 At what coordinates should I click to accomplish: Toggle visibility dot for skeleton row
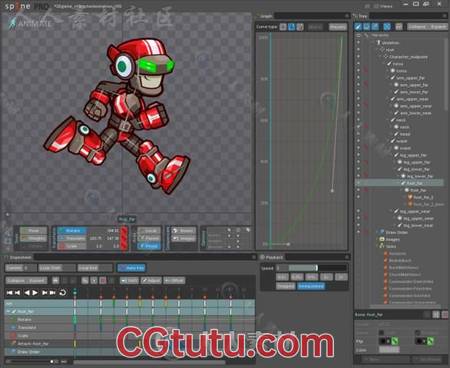coord(358,43)
